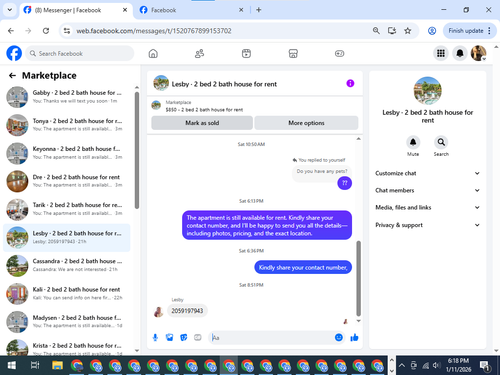Send a thumbs-up like
This screenshot has height=375, width=500.
click(354, 338)
